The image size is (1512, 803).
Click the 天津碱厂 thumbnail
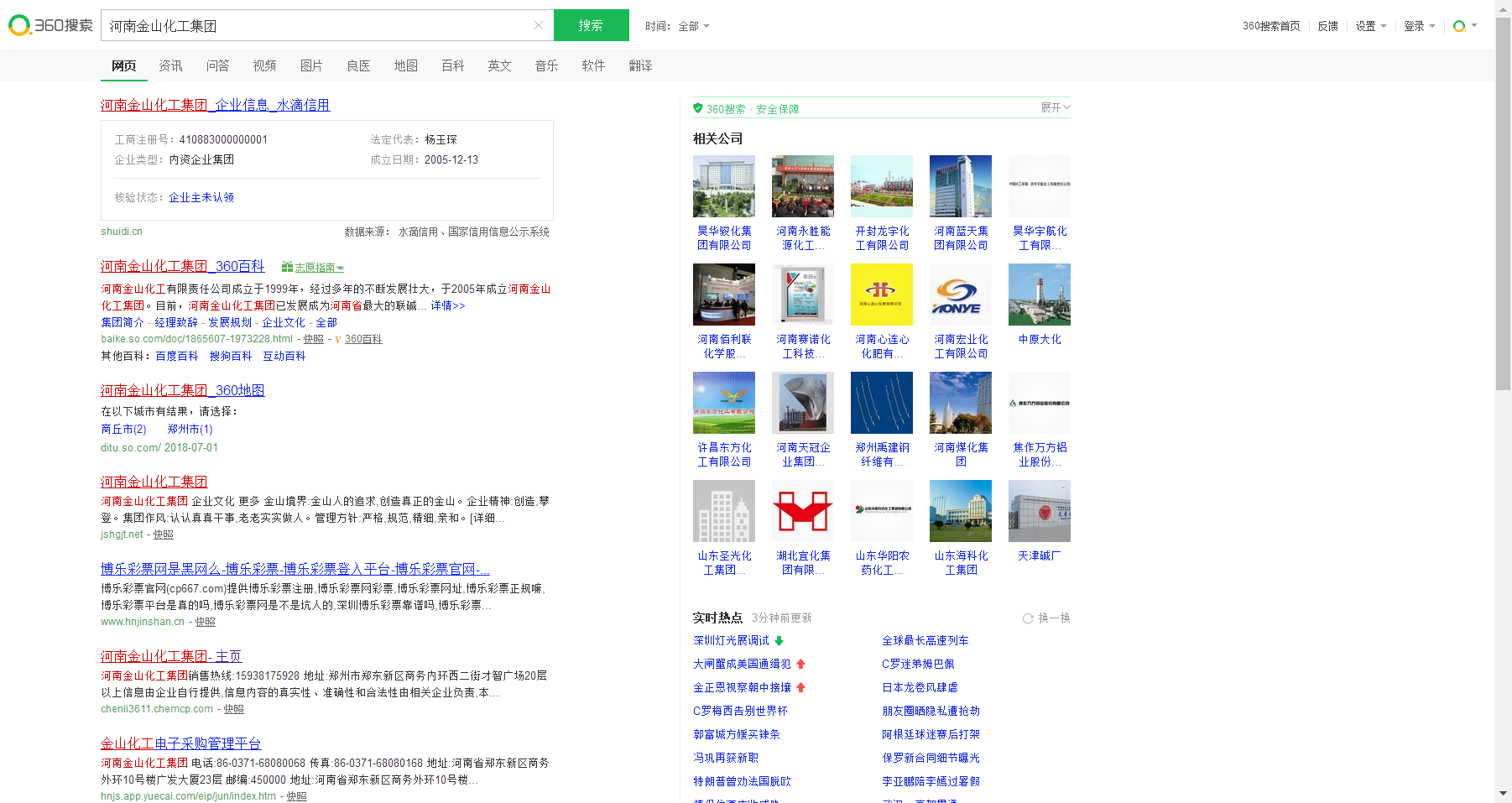pos(1040,511)
